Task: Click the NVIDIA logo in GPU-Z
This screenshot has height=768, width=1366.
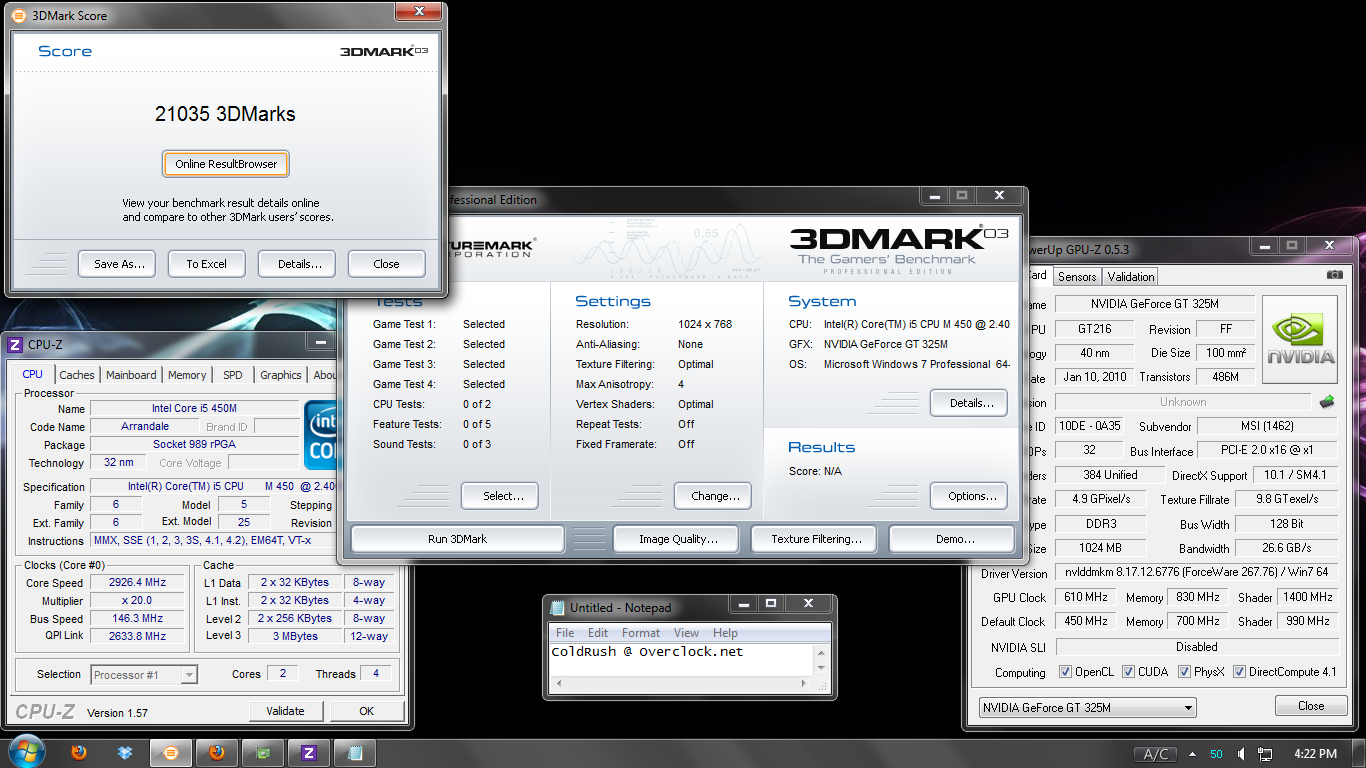Action: (1300, 339)
